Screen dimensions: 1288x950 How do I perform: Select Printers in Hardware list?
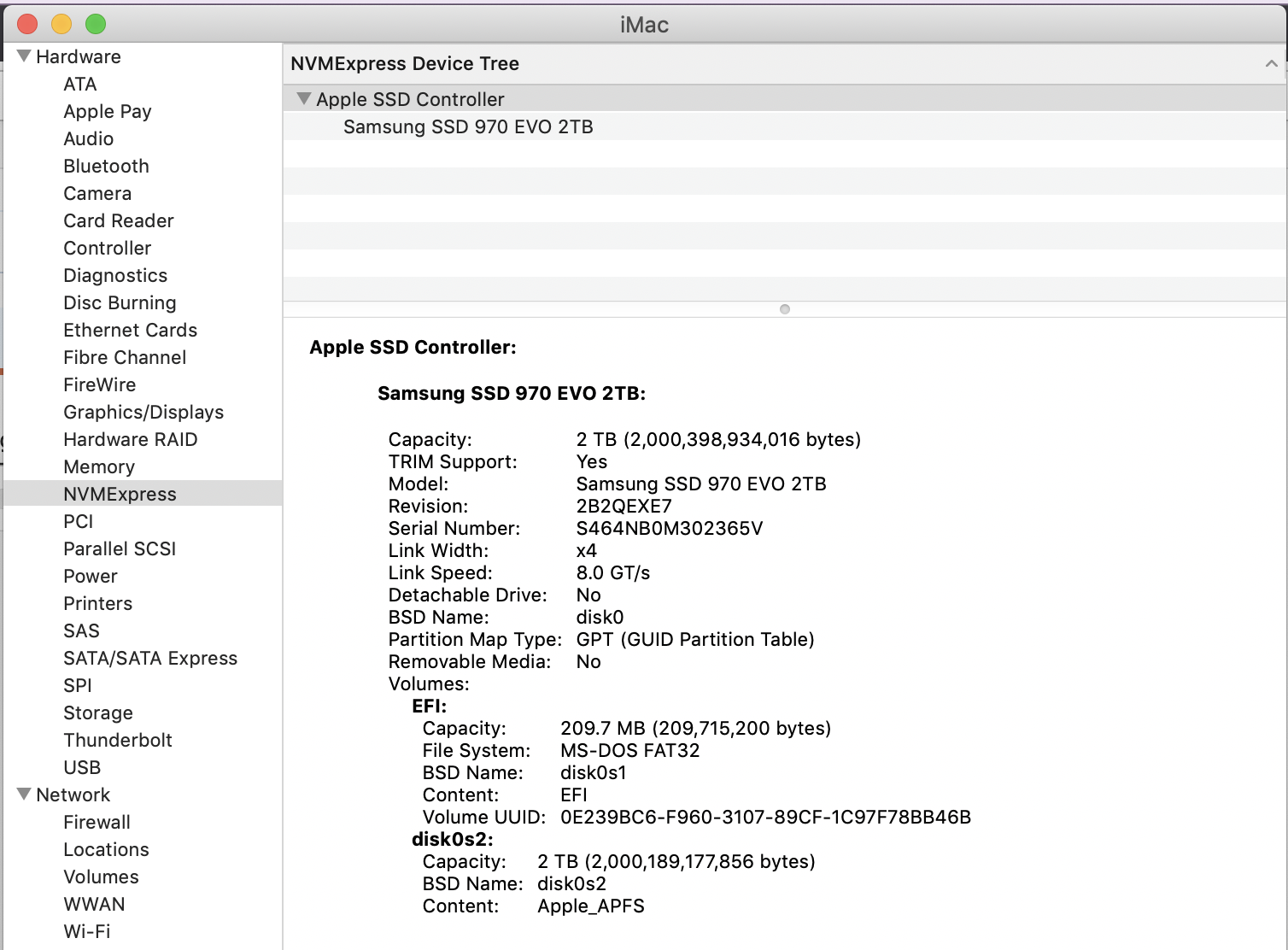pos(98,603)
